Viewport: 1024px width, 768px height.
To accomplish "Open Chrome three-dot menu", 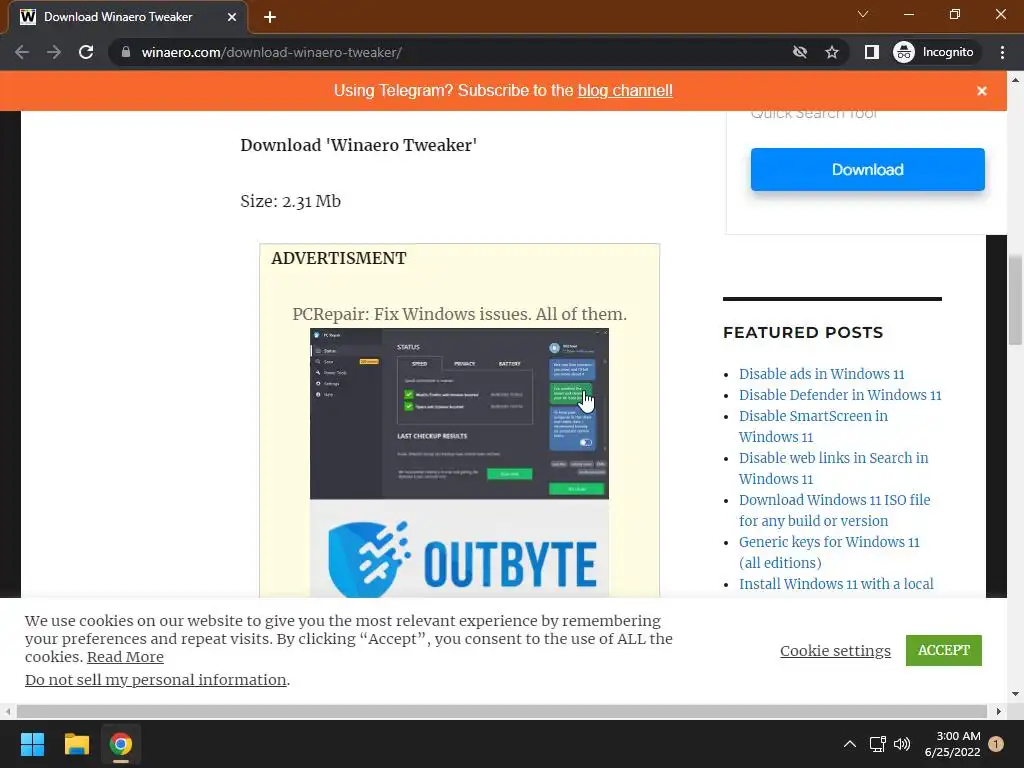I will [x=1002, y=52].
